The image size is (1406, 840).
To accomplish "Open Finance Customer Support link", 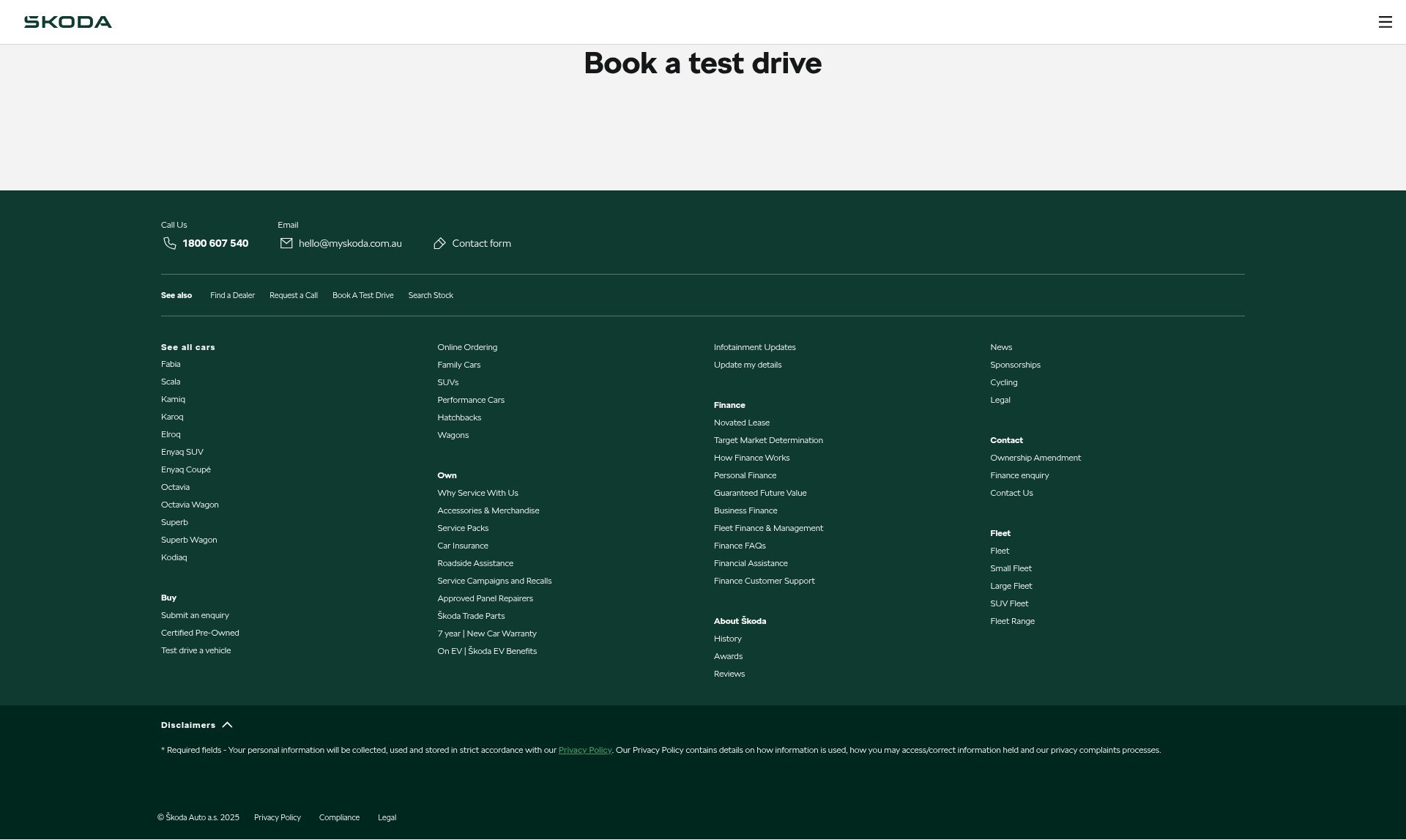I will [765, 581].
